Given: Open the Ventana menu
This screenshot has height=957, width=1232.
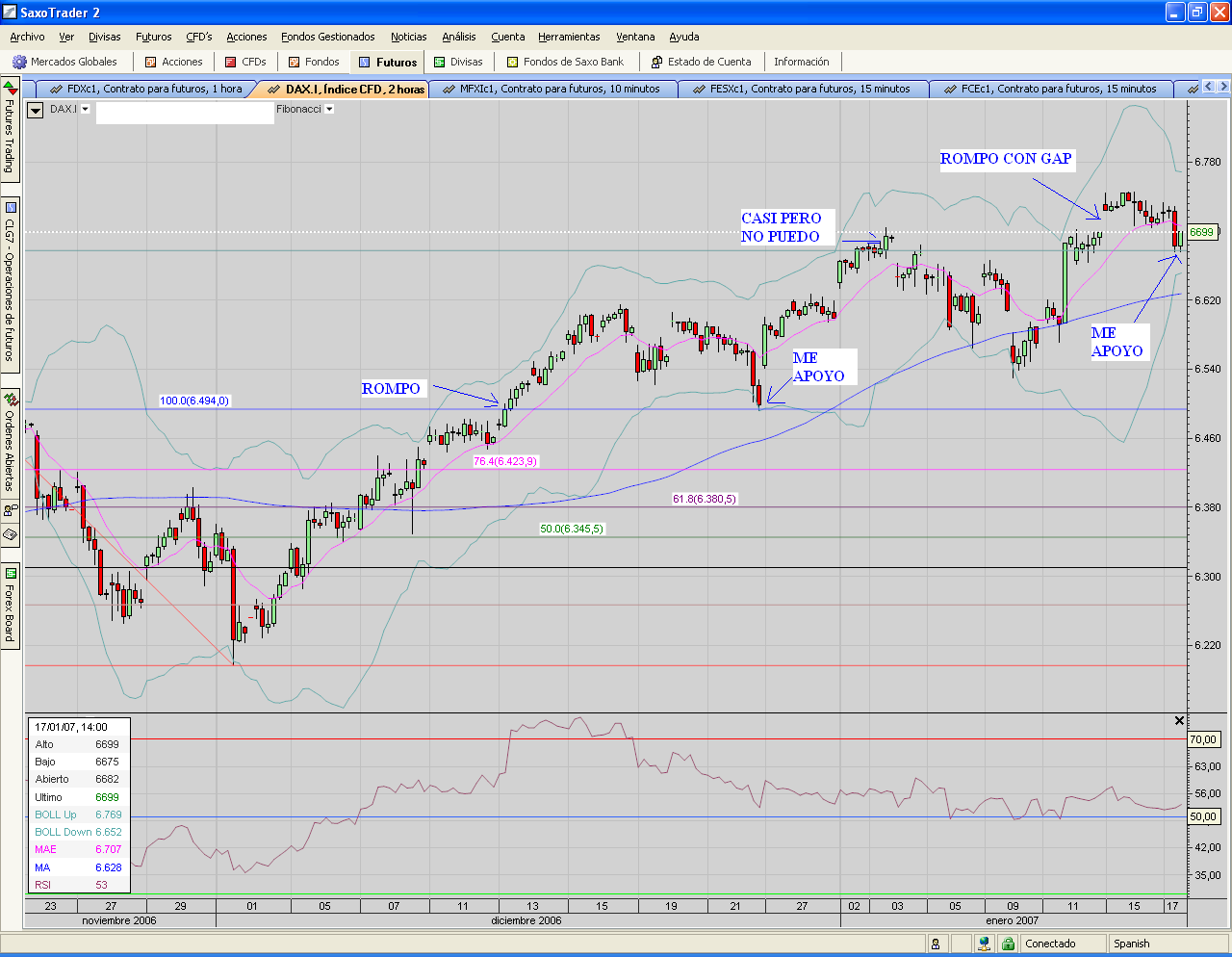Looking at the screenshot, I should 635,37.
